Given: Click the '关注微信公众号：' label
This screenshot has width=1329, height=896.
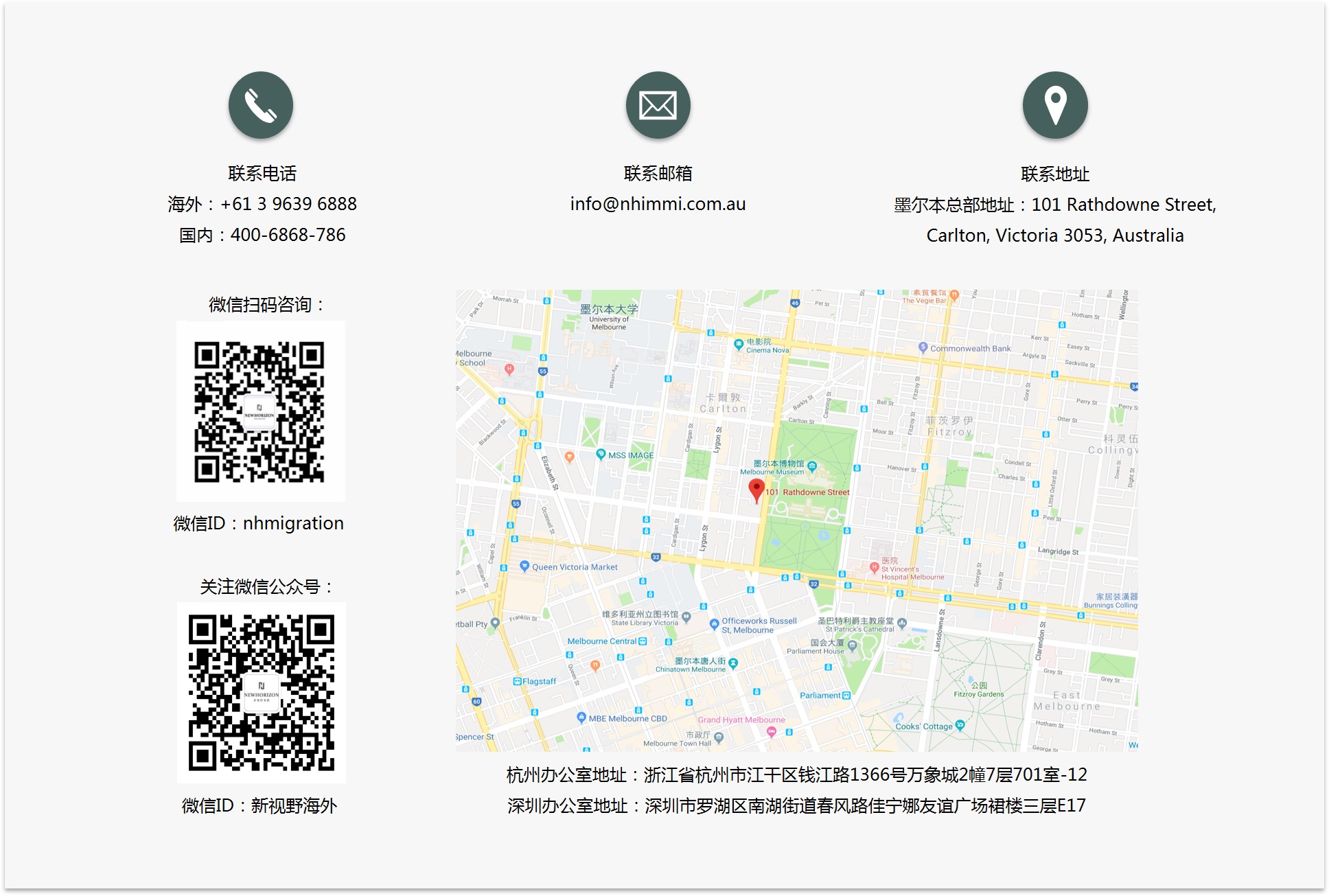Looking at the screenshot, I should (267, 586).
